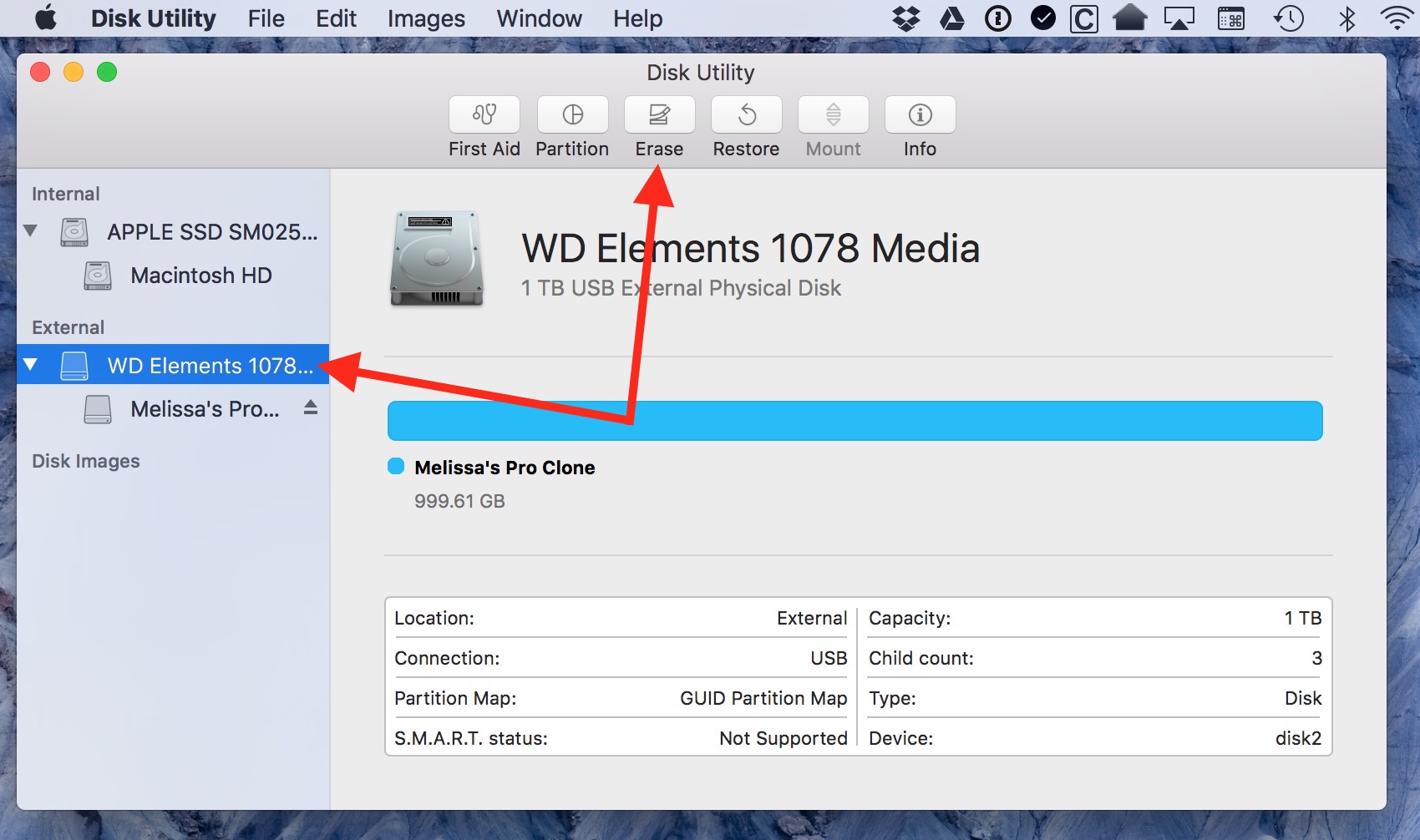Collapse the WD Elements disclosure triangle

(x=31, y=364)
